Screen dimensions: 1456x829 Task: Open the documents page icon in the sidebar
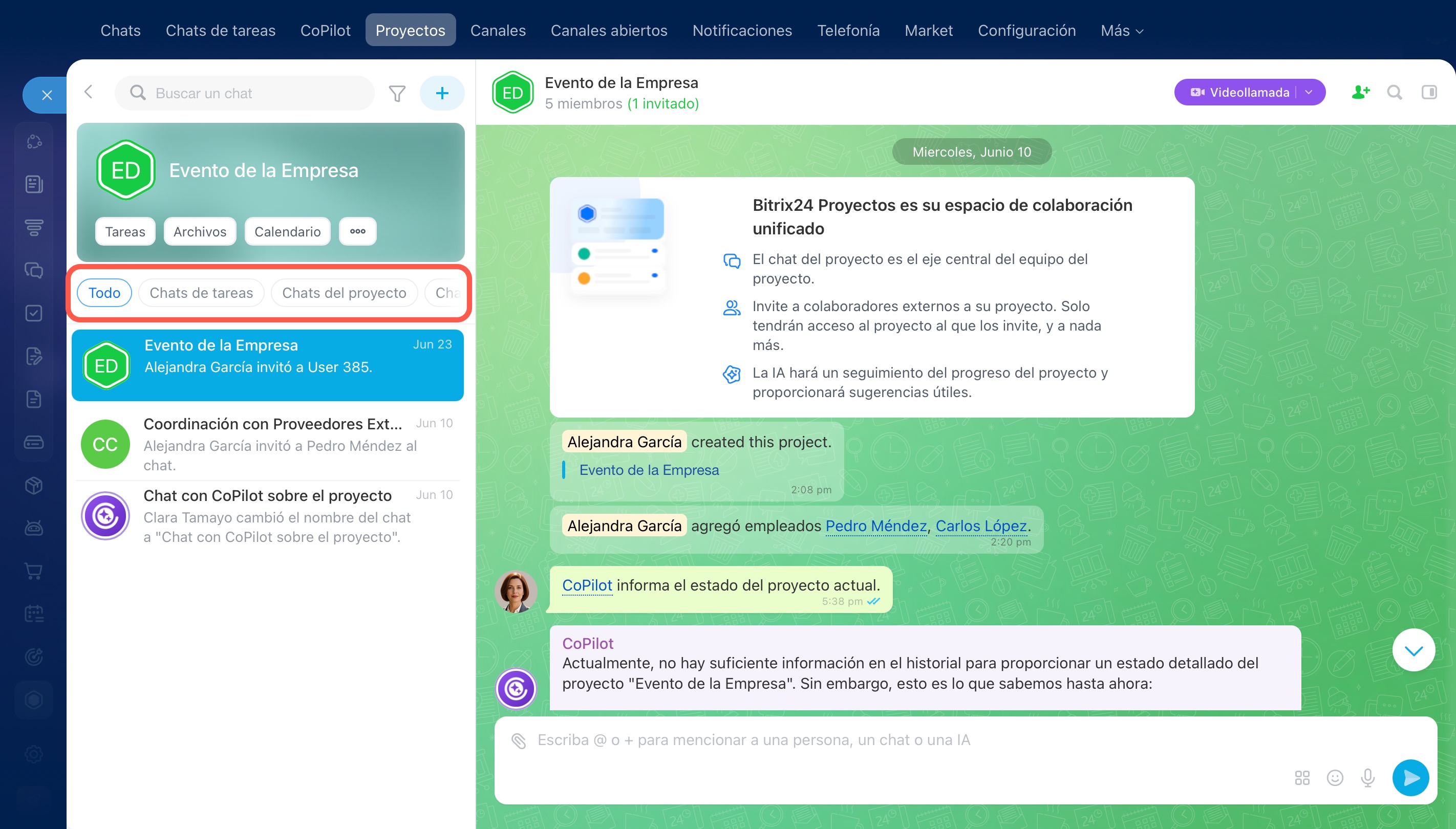point(34,399)
